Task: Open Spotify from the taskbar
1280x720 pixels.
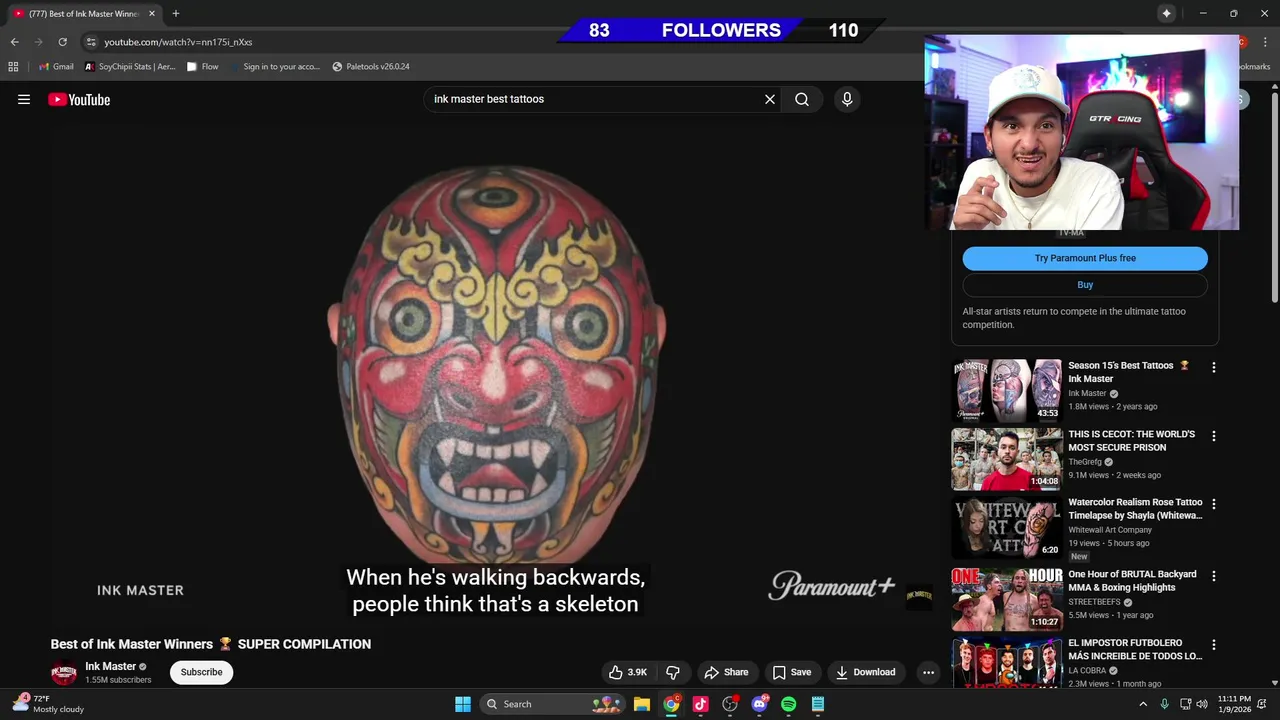Action: (x=788, y=704)
